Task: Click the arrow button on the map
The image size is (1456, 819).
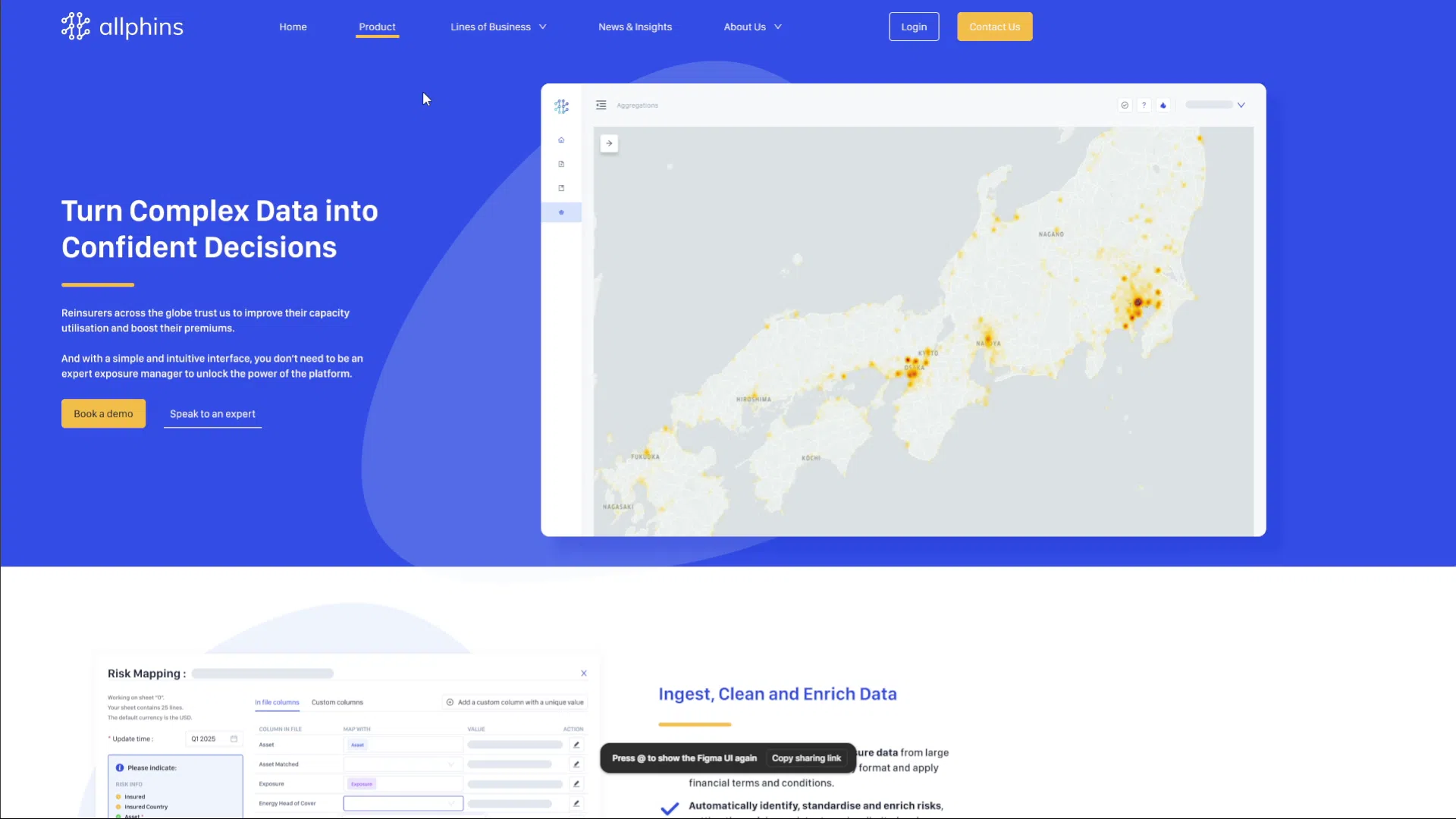Action: tap(609, 143)
